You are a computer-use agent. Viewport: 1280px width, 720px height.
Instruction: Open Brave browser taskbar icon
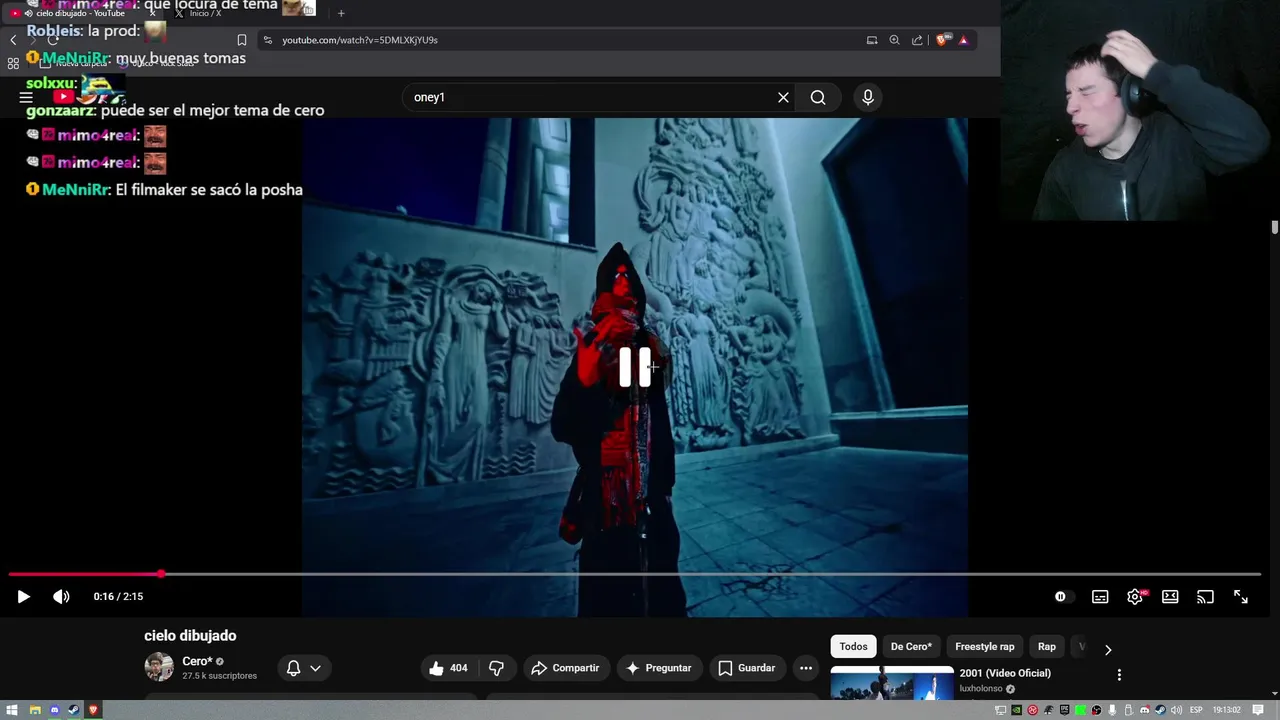pyautogui.click(x=93, y=710)
